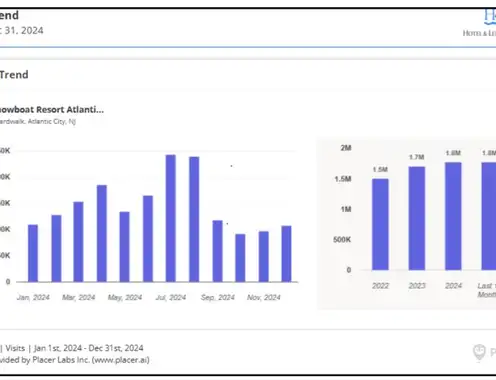Click the 2023 year axis label
The image size is (496, 380).
(x=417, y=286)
